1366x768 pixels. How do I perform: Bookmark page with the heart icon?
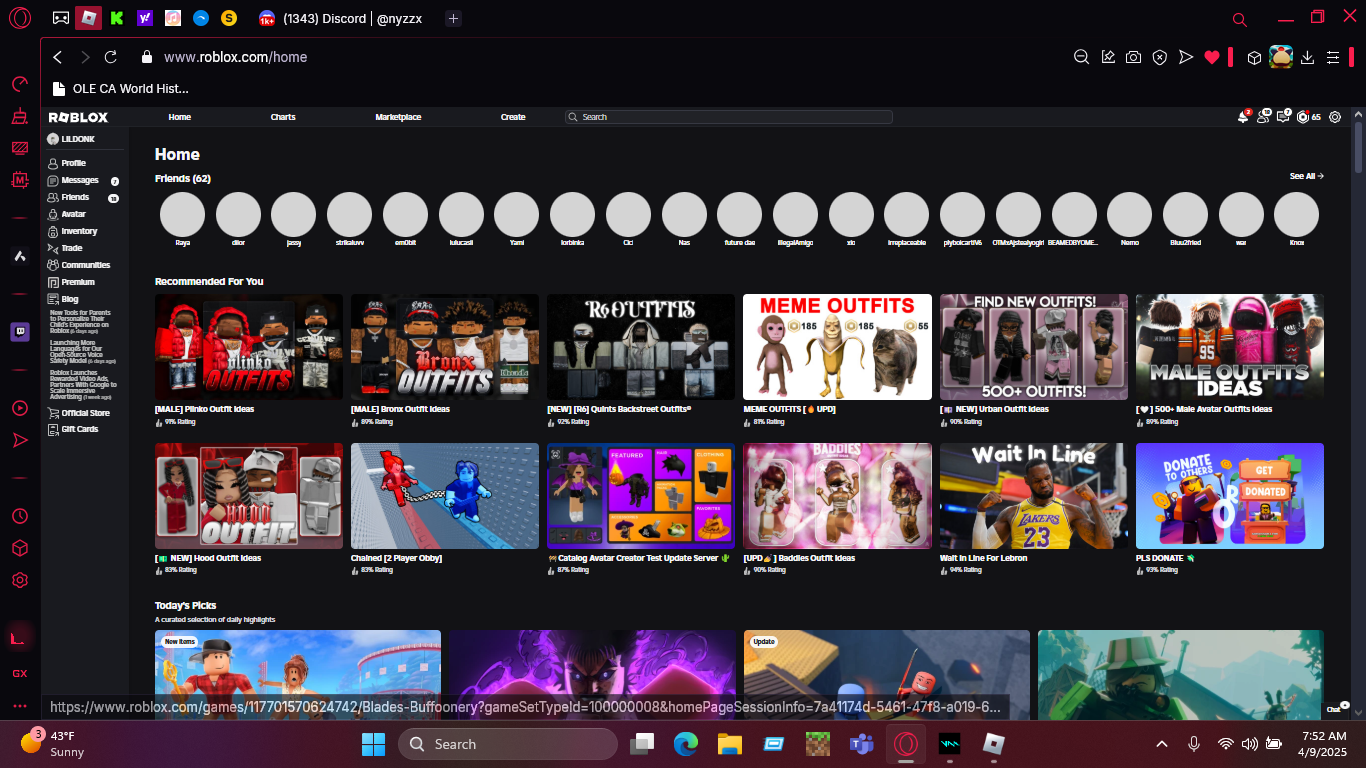(x=1212, y=57)
